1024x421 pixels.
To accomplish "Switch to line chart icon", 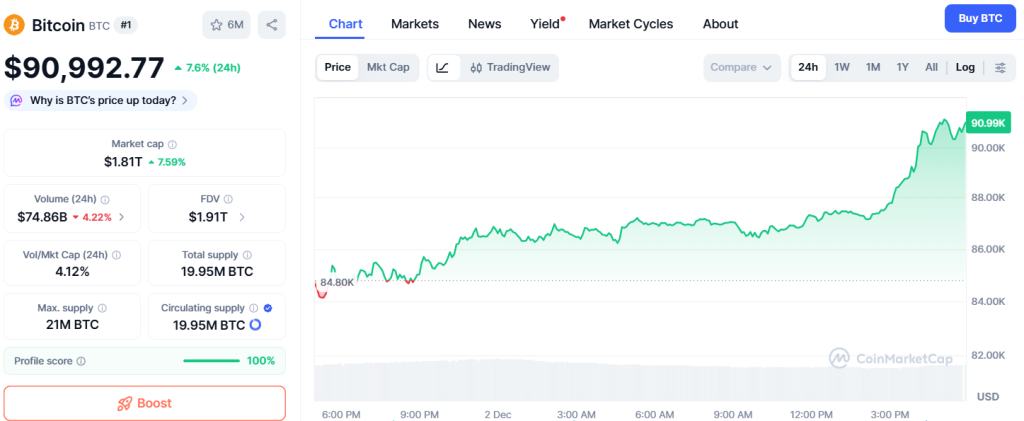I will pyautogui.click(x=443, y=68).
